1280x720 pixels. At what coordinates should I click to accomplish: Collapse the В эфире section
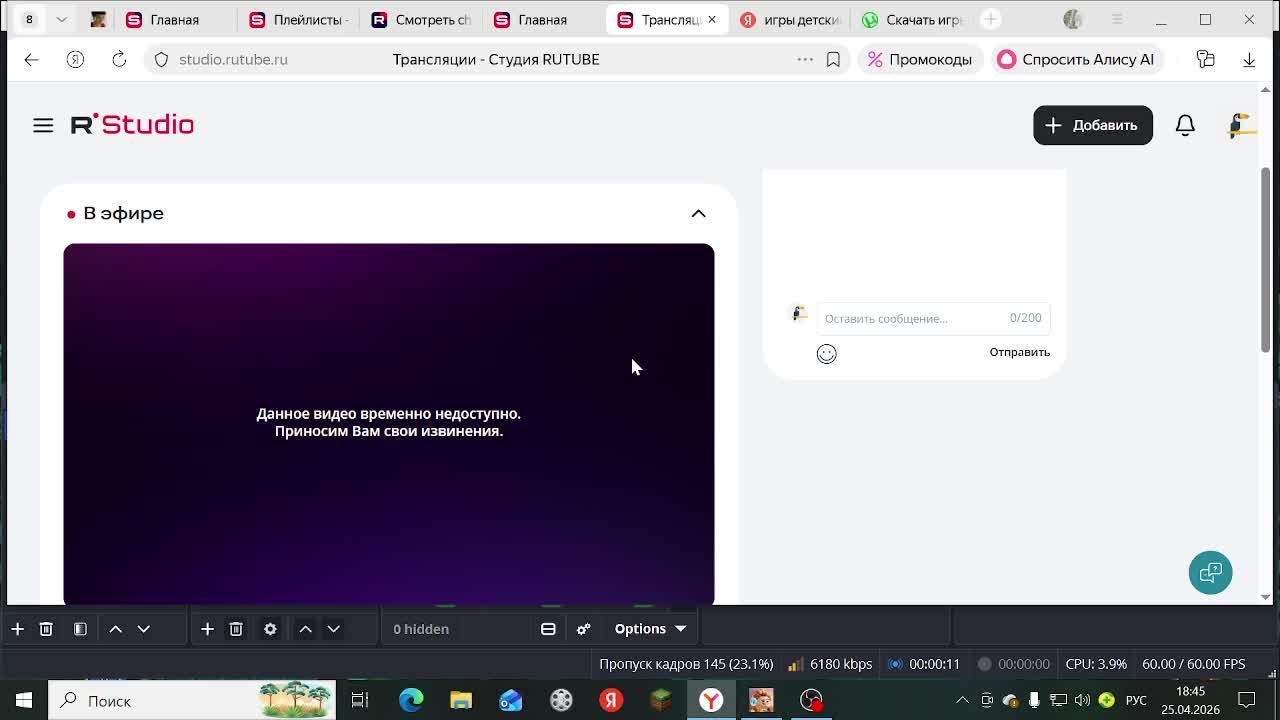coord(698,213)
